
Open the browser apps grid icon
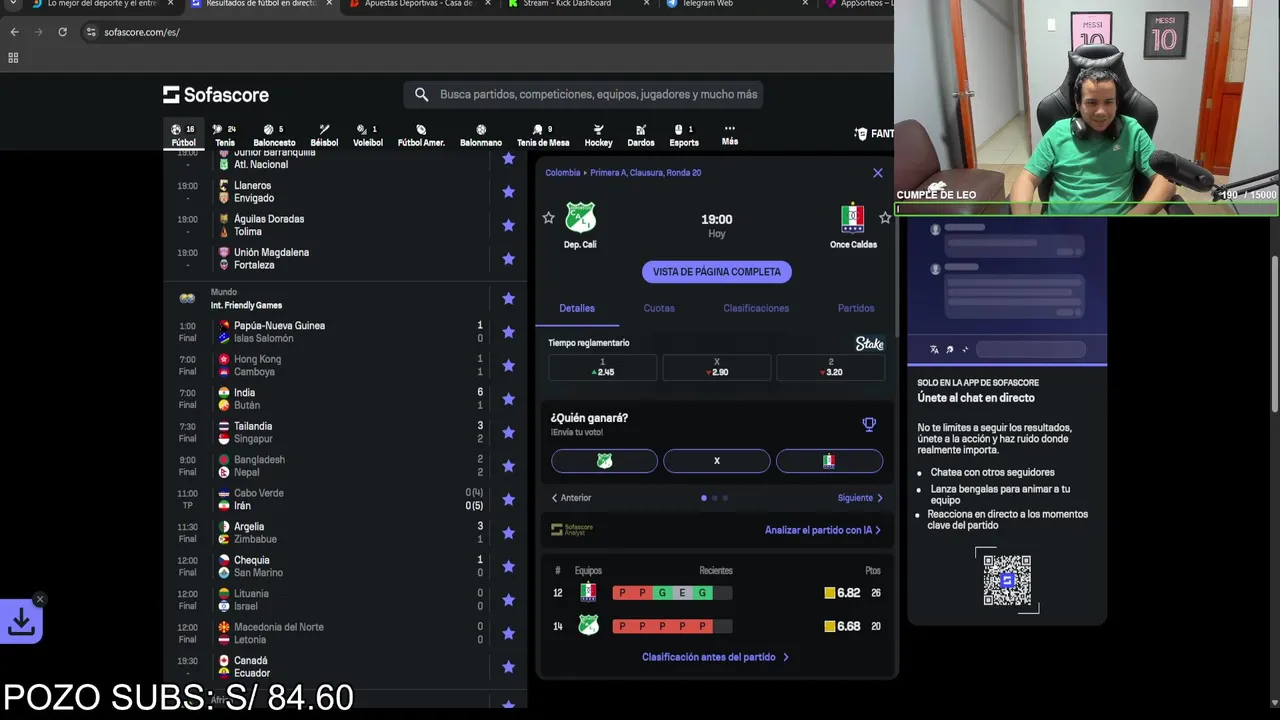click(x=13, y=58)
